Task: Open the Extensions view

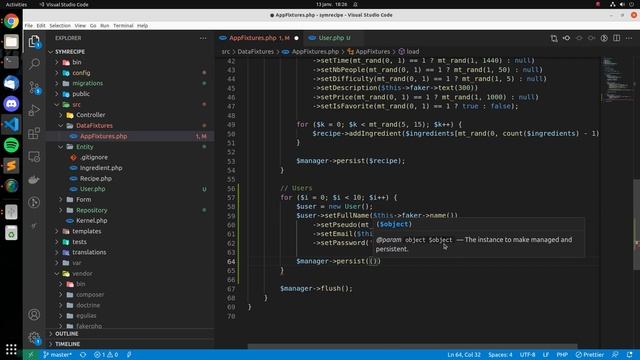Action: (x=34, y=133)
